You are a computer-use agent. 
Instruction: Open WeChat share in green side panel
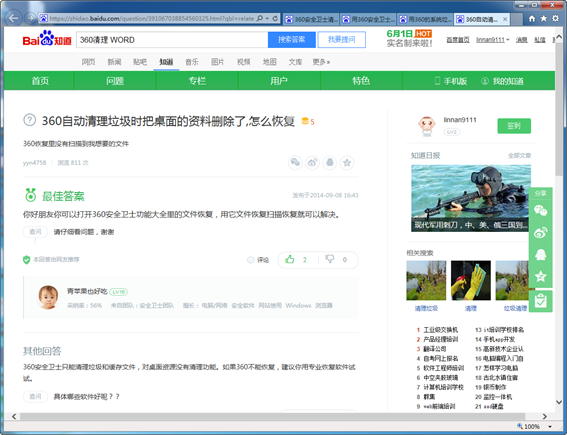coord(541,211)
